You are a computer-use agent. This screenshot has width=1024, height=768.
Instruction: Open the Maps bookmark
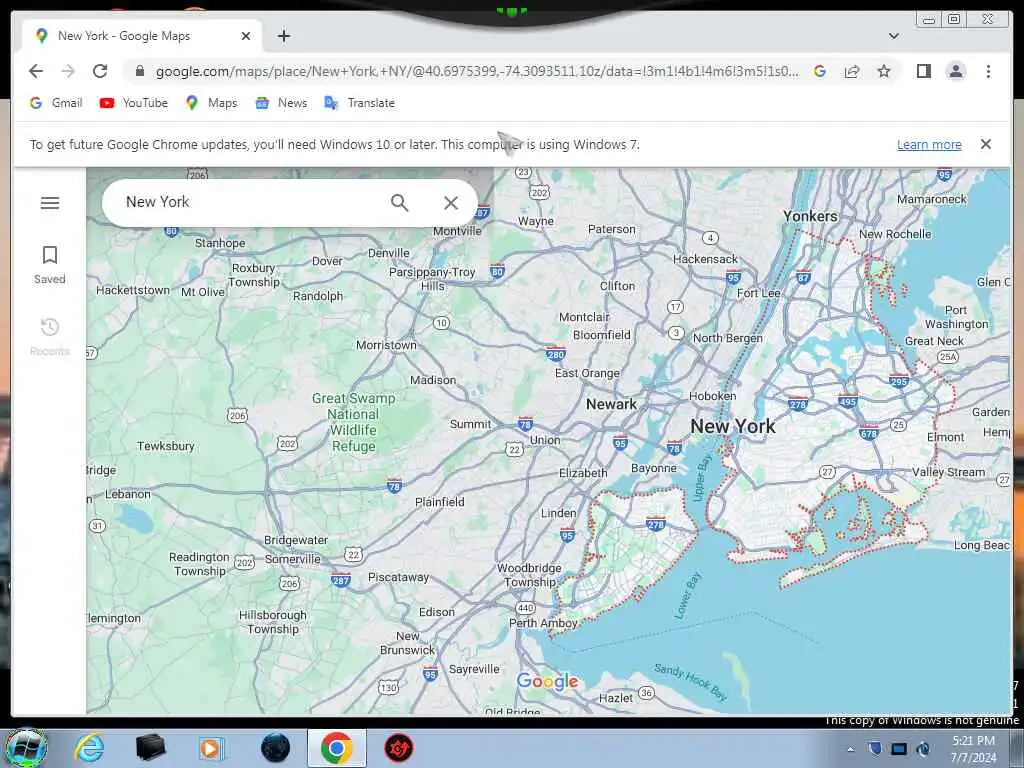click(x=211, y=103)
